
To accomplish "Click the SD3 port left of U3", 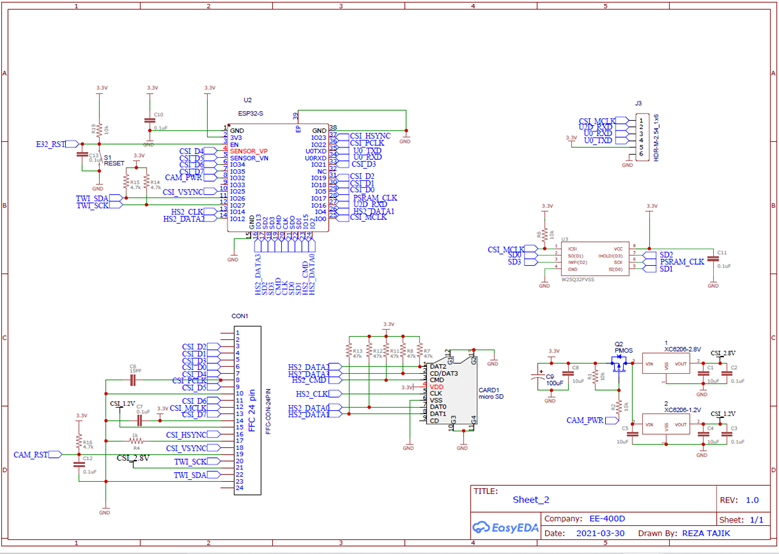I will point(522,262).
